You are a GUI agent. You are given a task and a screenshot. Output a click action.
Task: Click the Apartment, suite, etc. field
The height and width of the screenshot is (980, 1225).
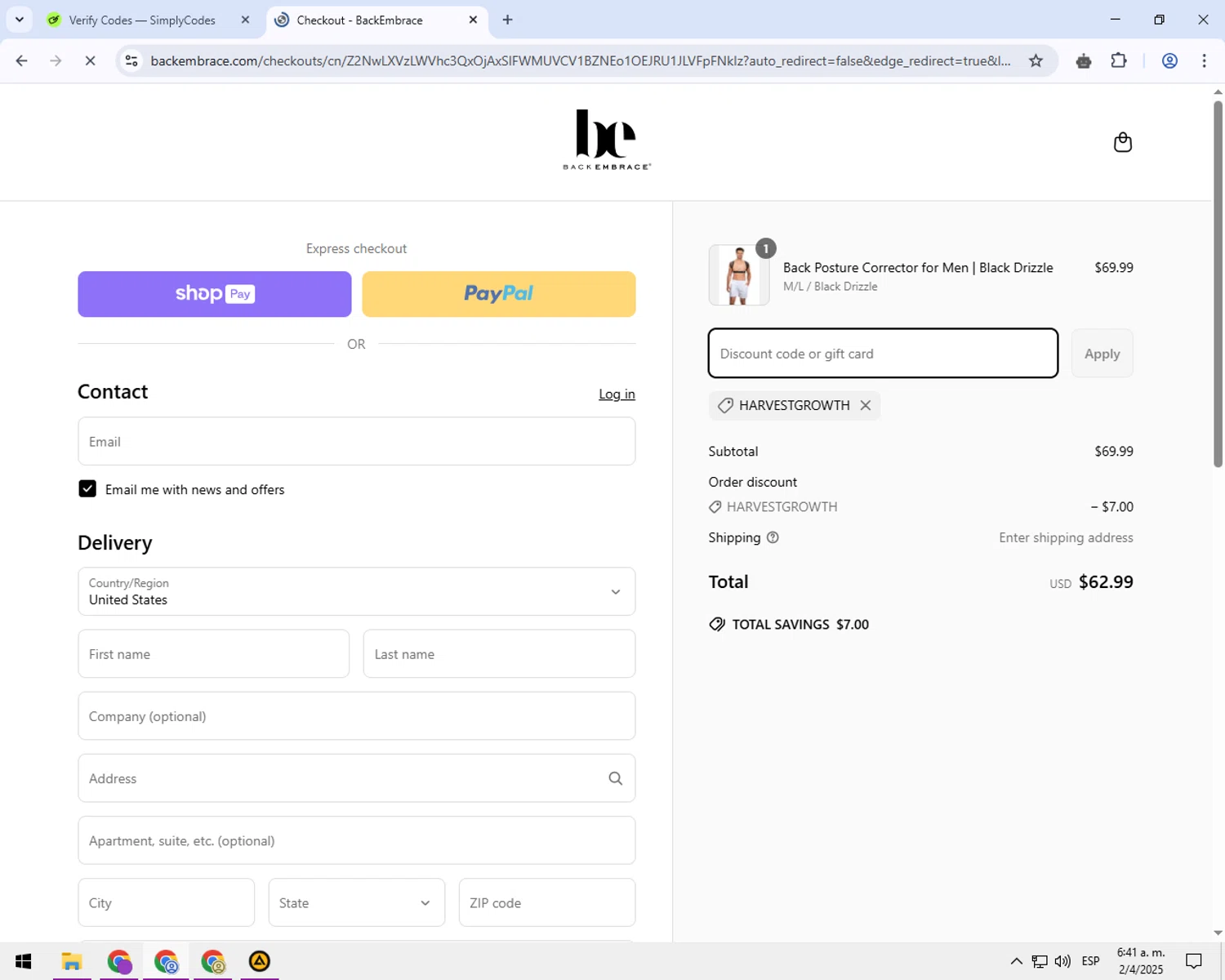(357, 840)
